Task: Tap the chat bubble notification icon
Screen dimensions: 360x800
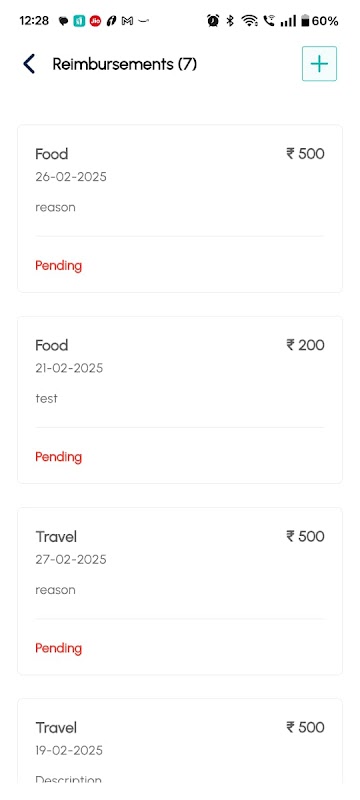Action: point(63,21)
